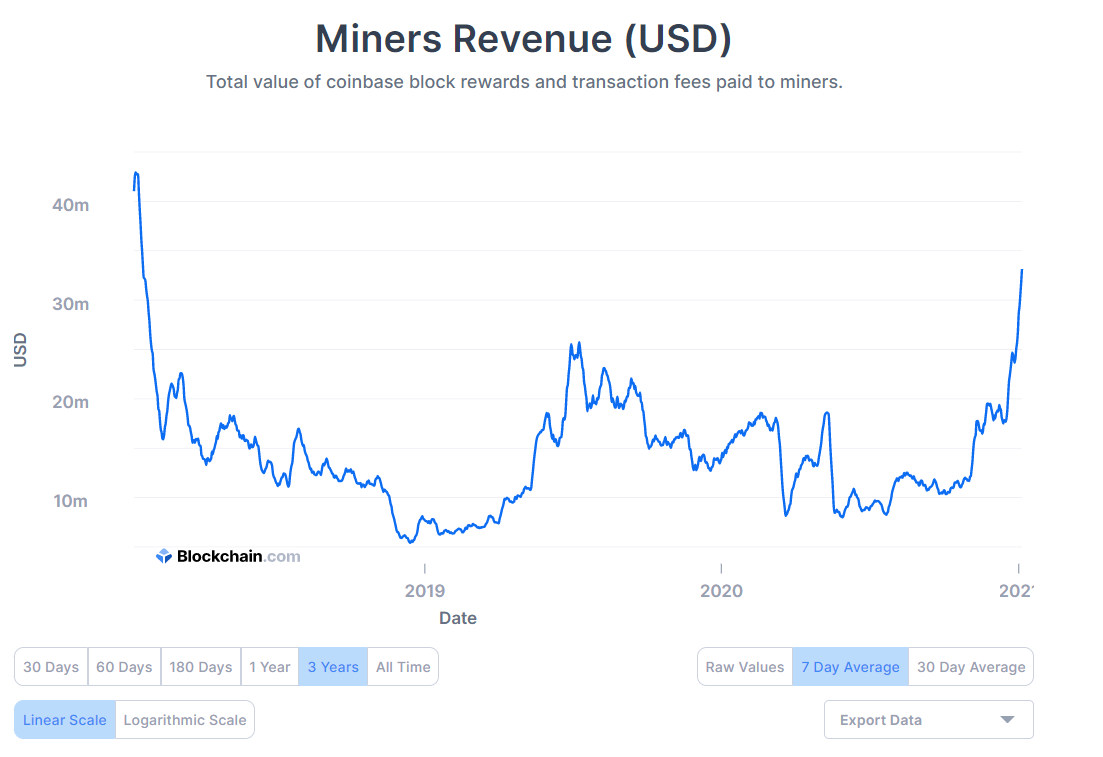Switch to Logarithmic Scale
Image resolution: width=1103 pixels, height=757 pixels.
coord(185,720)
